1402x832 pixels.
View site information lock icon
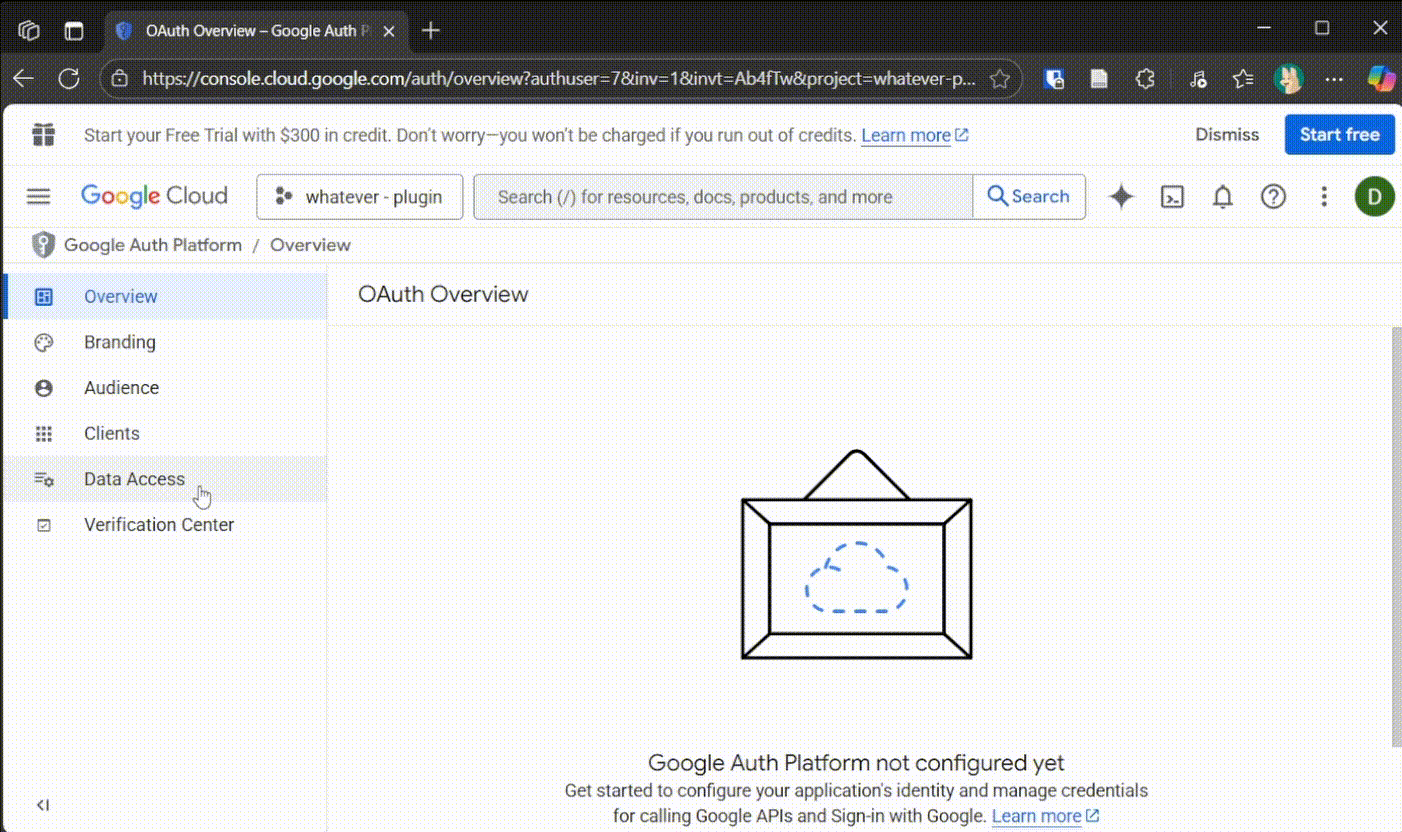click(119, 79)
